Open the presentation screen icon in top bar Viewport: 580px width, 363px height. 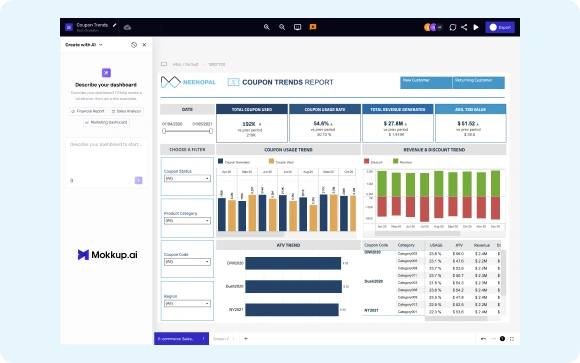click(x=297, y=27)
